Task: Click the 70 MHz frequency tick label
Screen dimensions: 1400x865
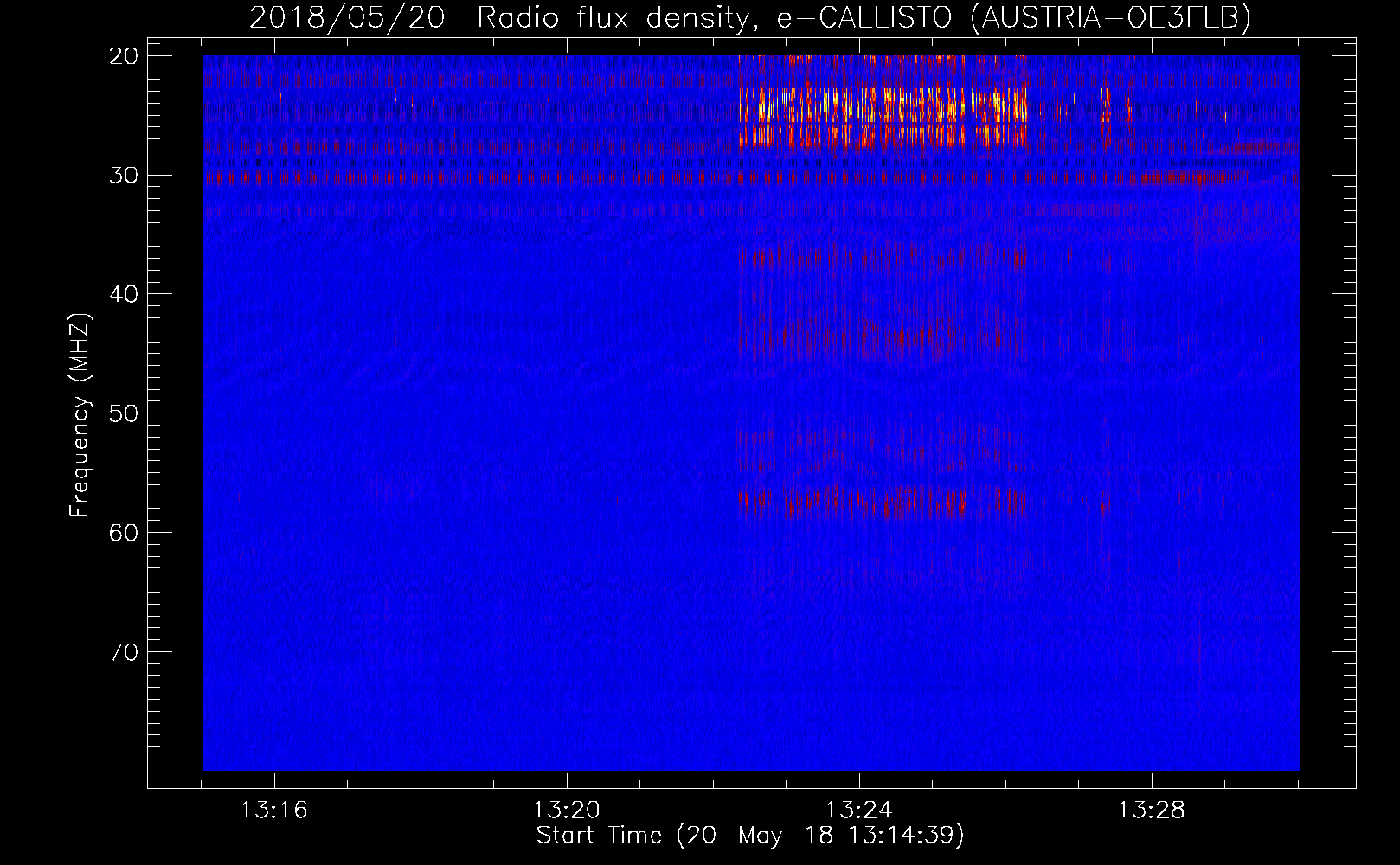Action: pos(125,650)
